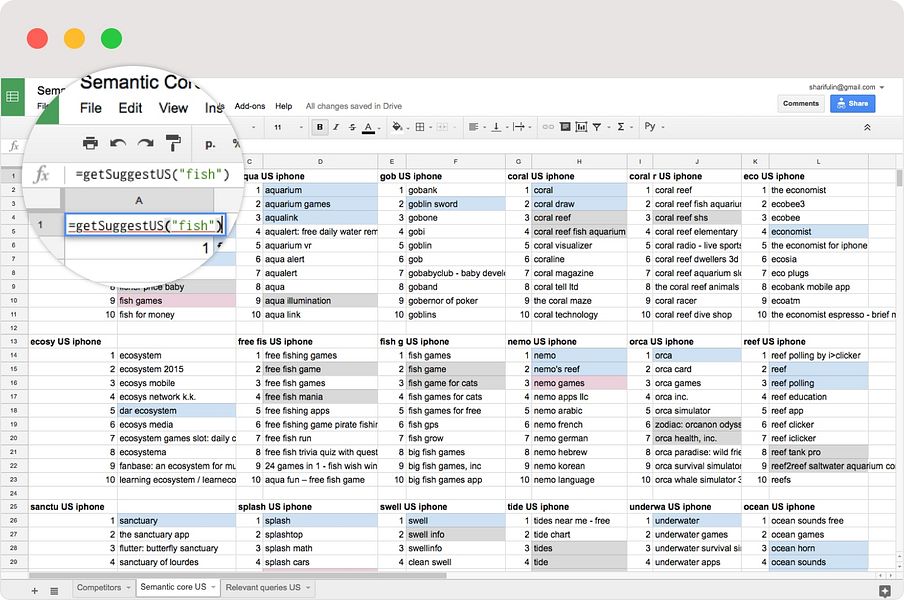Toggle strikethrough text formatting
The height and width of the screenshot is (600, 904).
351,127
